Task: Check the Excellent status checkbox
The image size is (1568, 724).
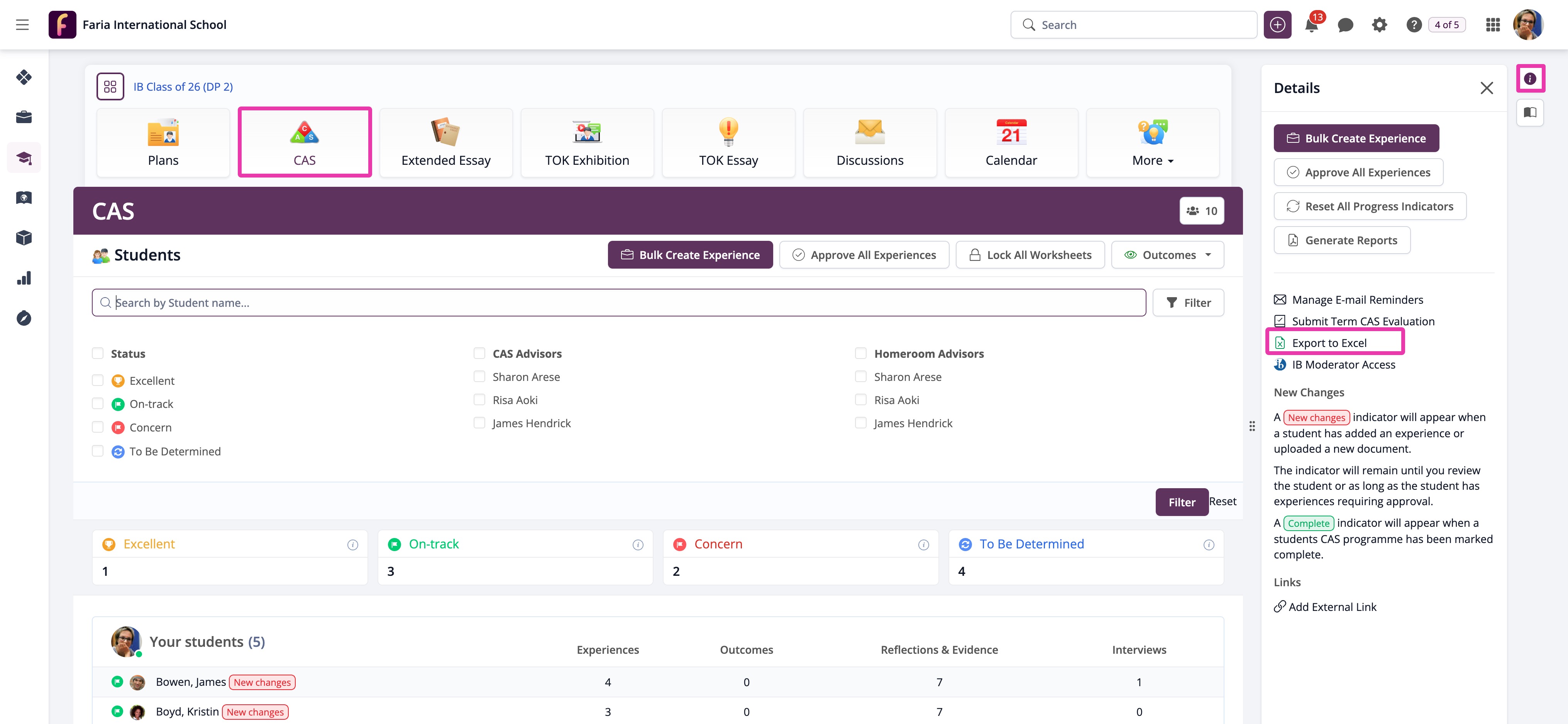Action: pos(97,380)
